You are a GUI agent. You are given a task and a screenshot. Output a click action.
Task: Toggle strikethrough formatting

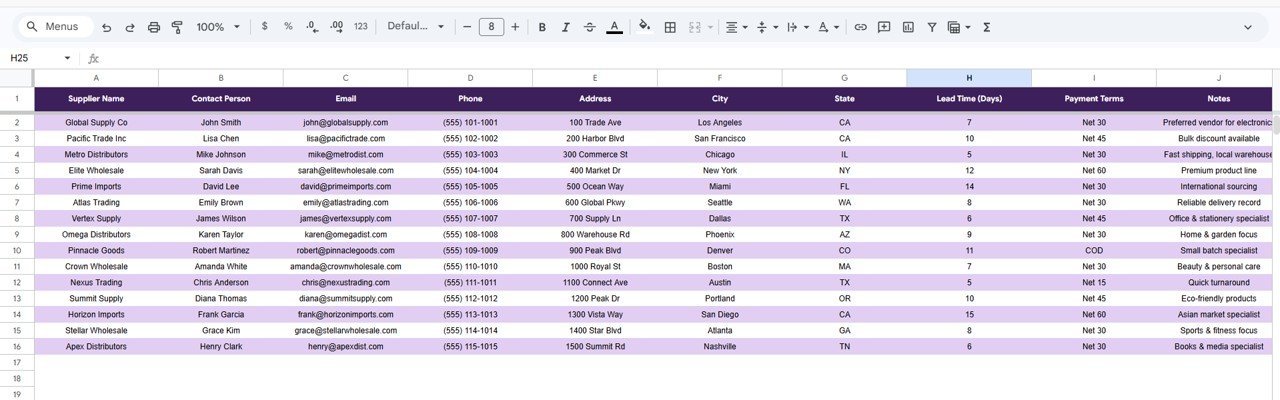tap(589, 27)
